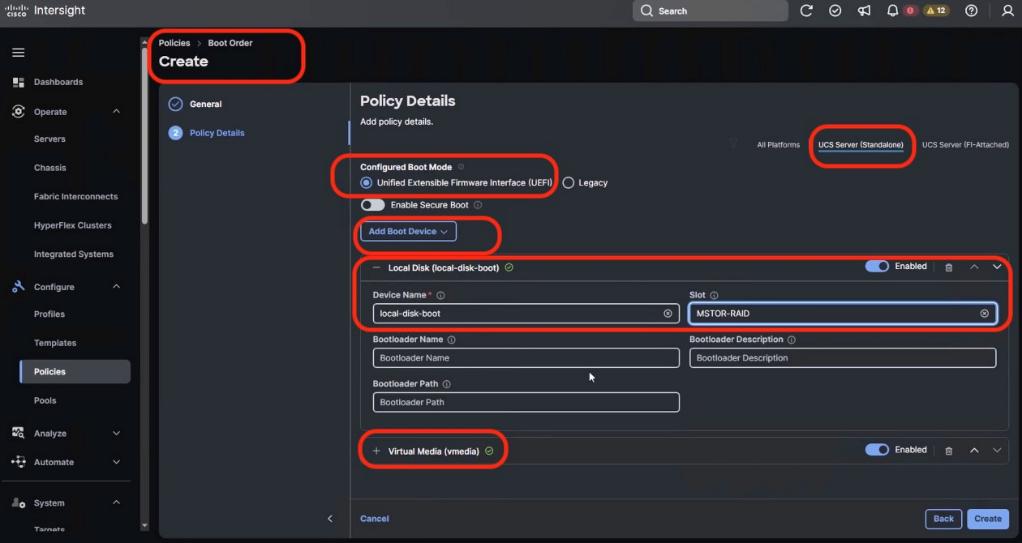Click the refresh icon in top bar
The image size is (1022, 543).
806,10
